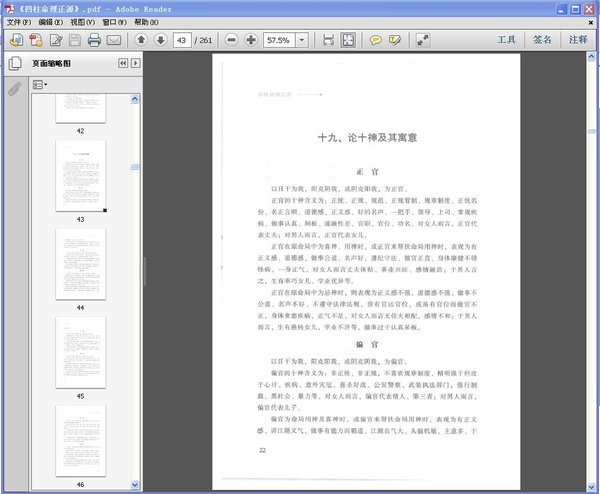Expand thumbnails panel with right arrow
The height and width of the screenshot is (494, 600).
click(135, 63)
